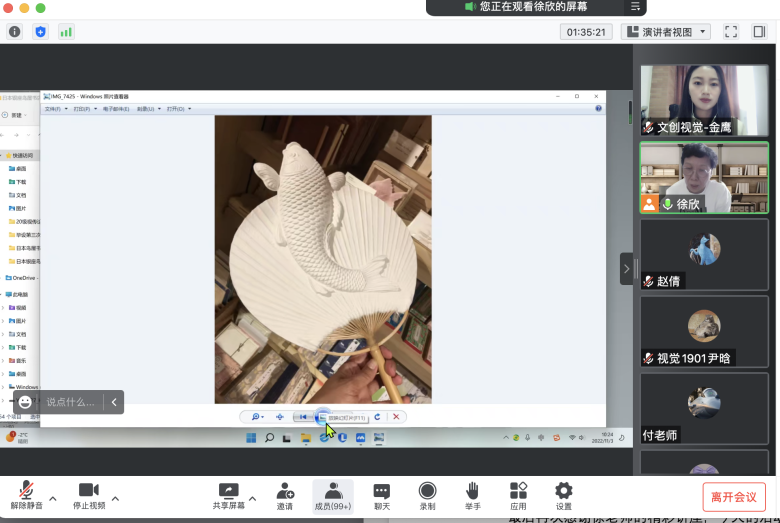Select the 徐欣 speaker video tile
The image size is (780, 523).
[x=704, y=178]
